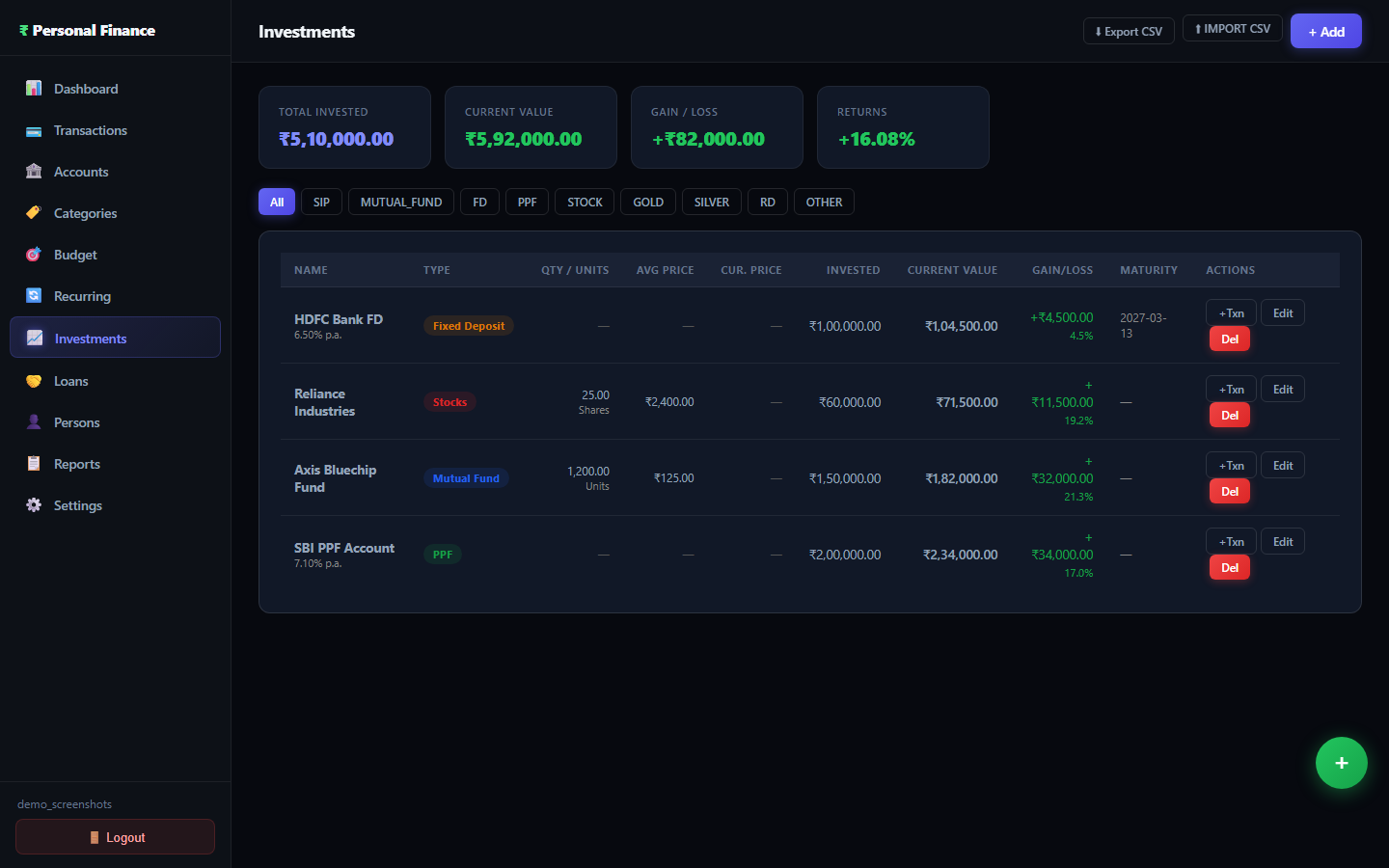1389x868 pixels.
Task: Click the Budget target icon
Action: click(34, 255)
